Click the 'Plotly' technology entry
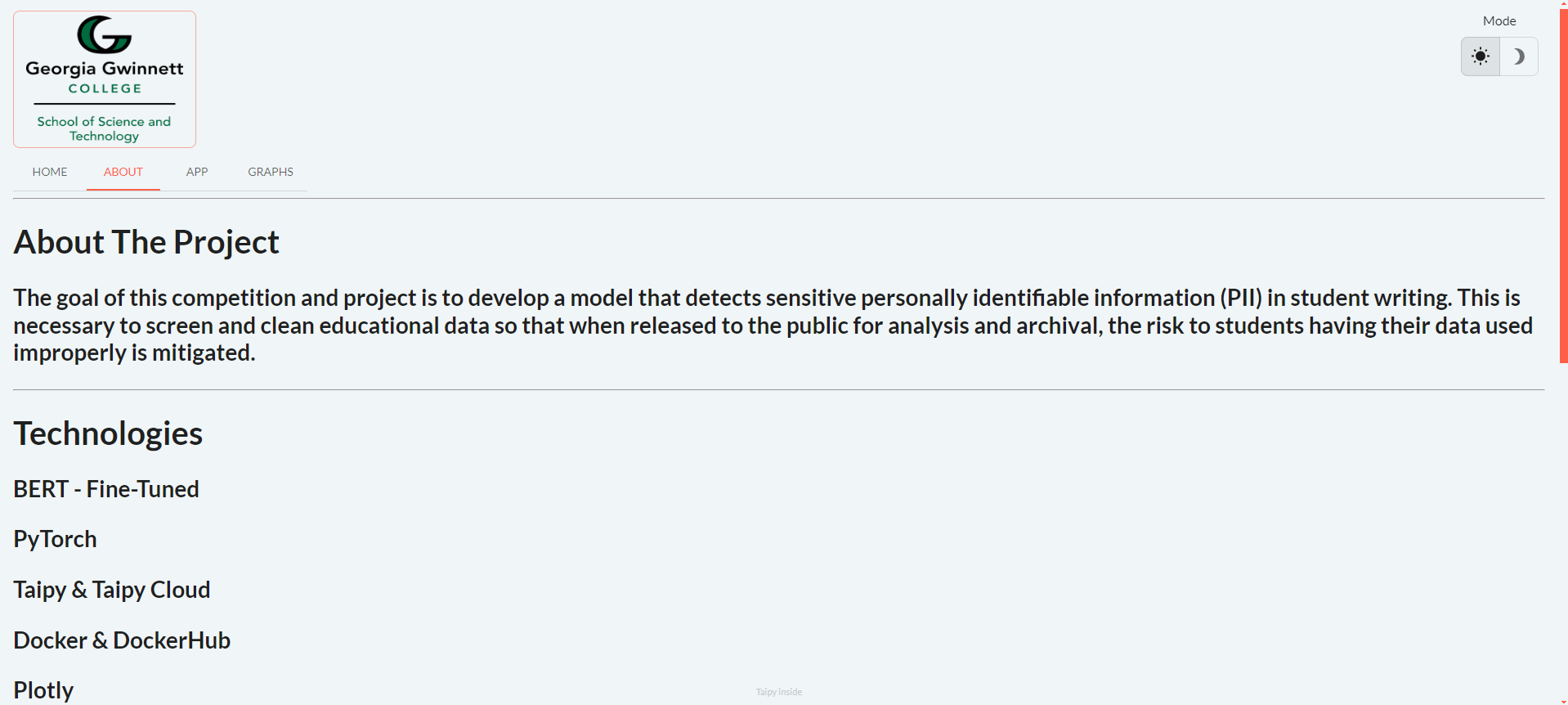This screenshot has height=705, width=1568. pyautogui.click(x=43, y=690)
